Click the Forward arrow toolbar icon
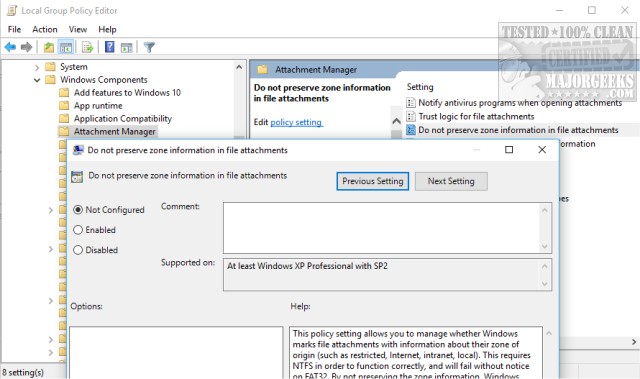 pyautogui.click(x=26, y=47)
